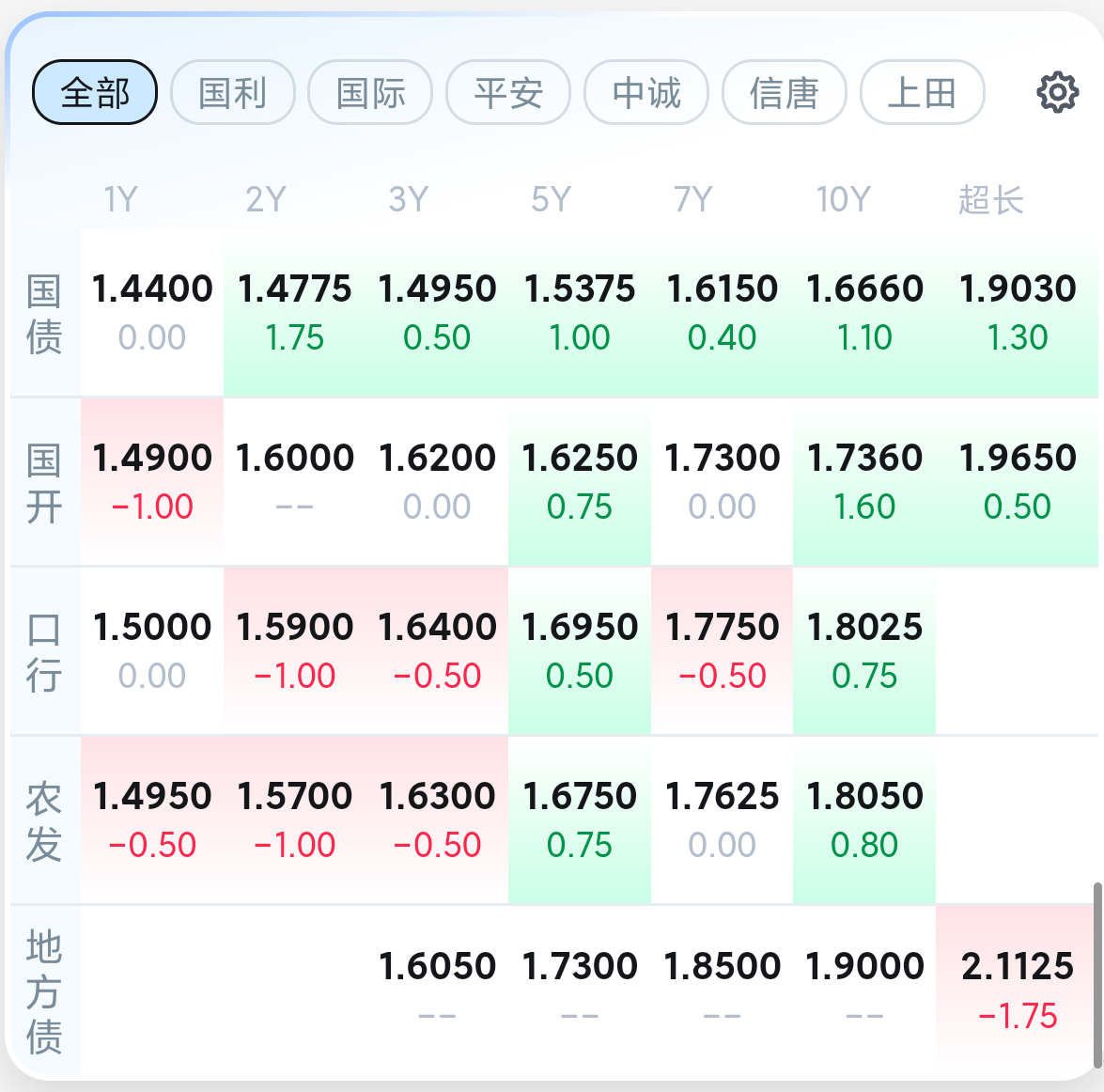Image resolution: width=1104 pixels, height=1092 pixels.
Task: Switch to the 国际 tab
Action: tap(370, 92)
